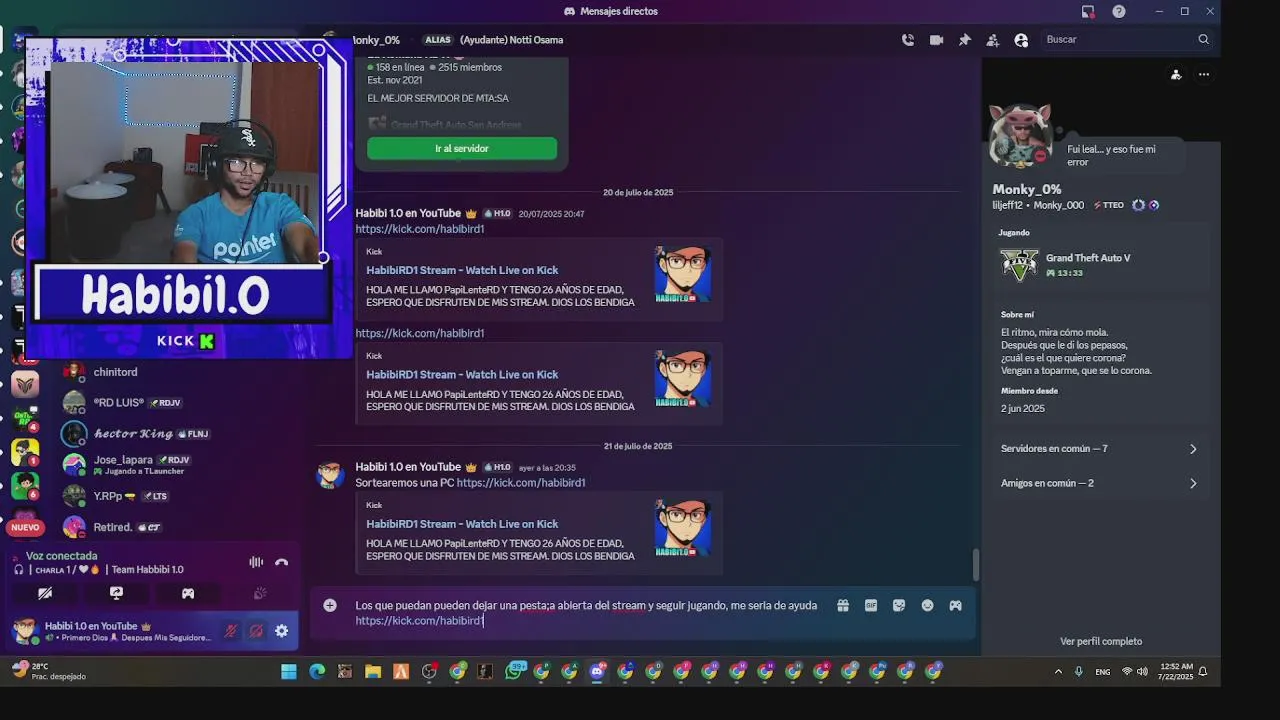Share your screen button in voice panel
1280x720 pixels.
(x=116, y=593)
